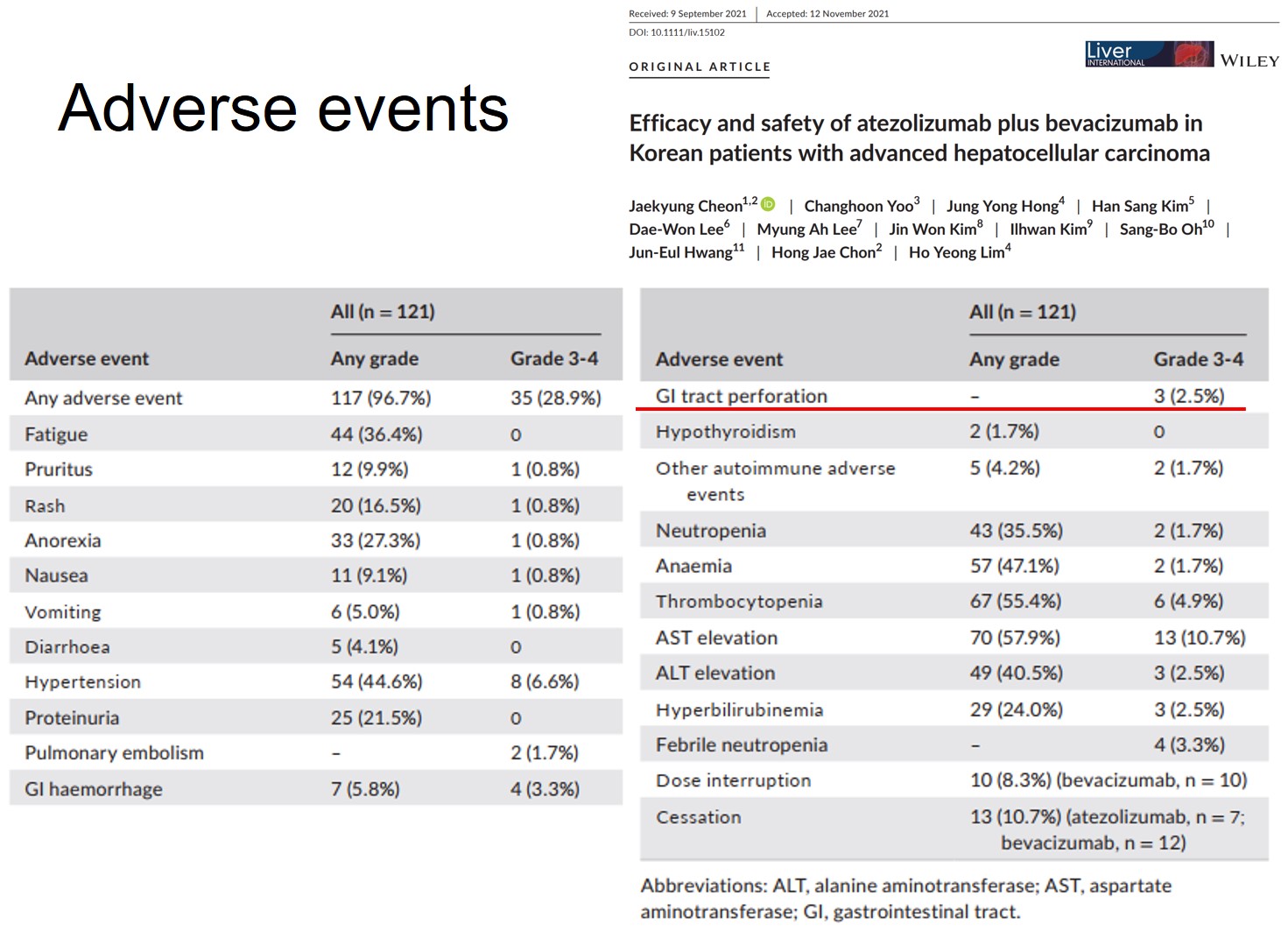The width and height of the screenshot is (1288, 932).
Task: Click author name Jin Won Kim
Action: tap(935, 229)
